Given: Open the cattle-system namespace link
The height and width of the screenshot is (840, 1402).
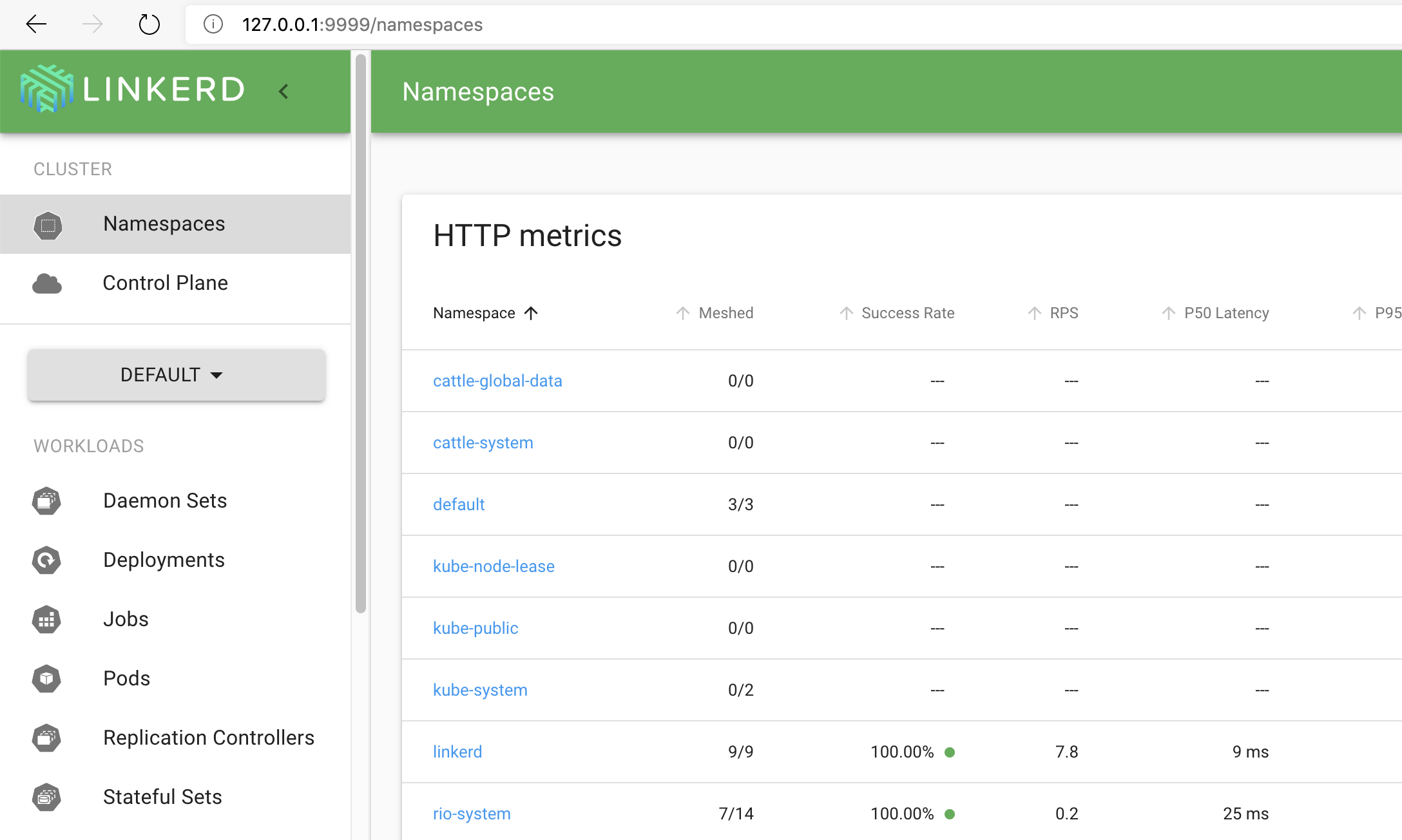Looking at the screenshot, I should 483,443.
